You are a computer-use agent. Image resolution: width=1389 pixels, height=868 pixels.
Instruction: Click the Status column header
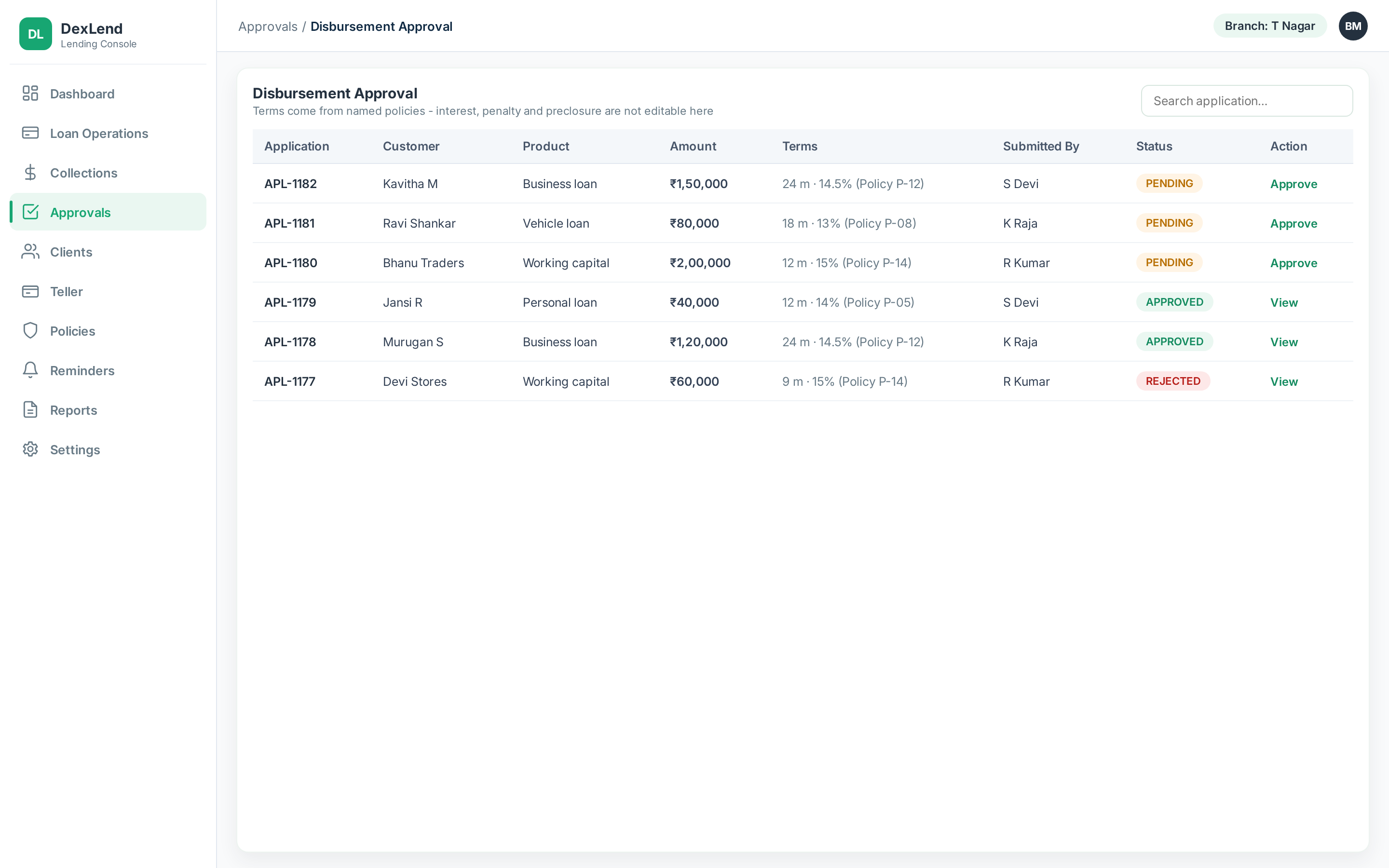pos(1154,147)
